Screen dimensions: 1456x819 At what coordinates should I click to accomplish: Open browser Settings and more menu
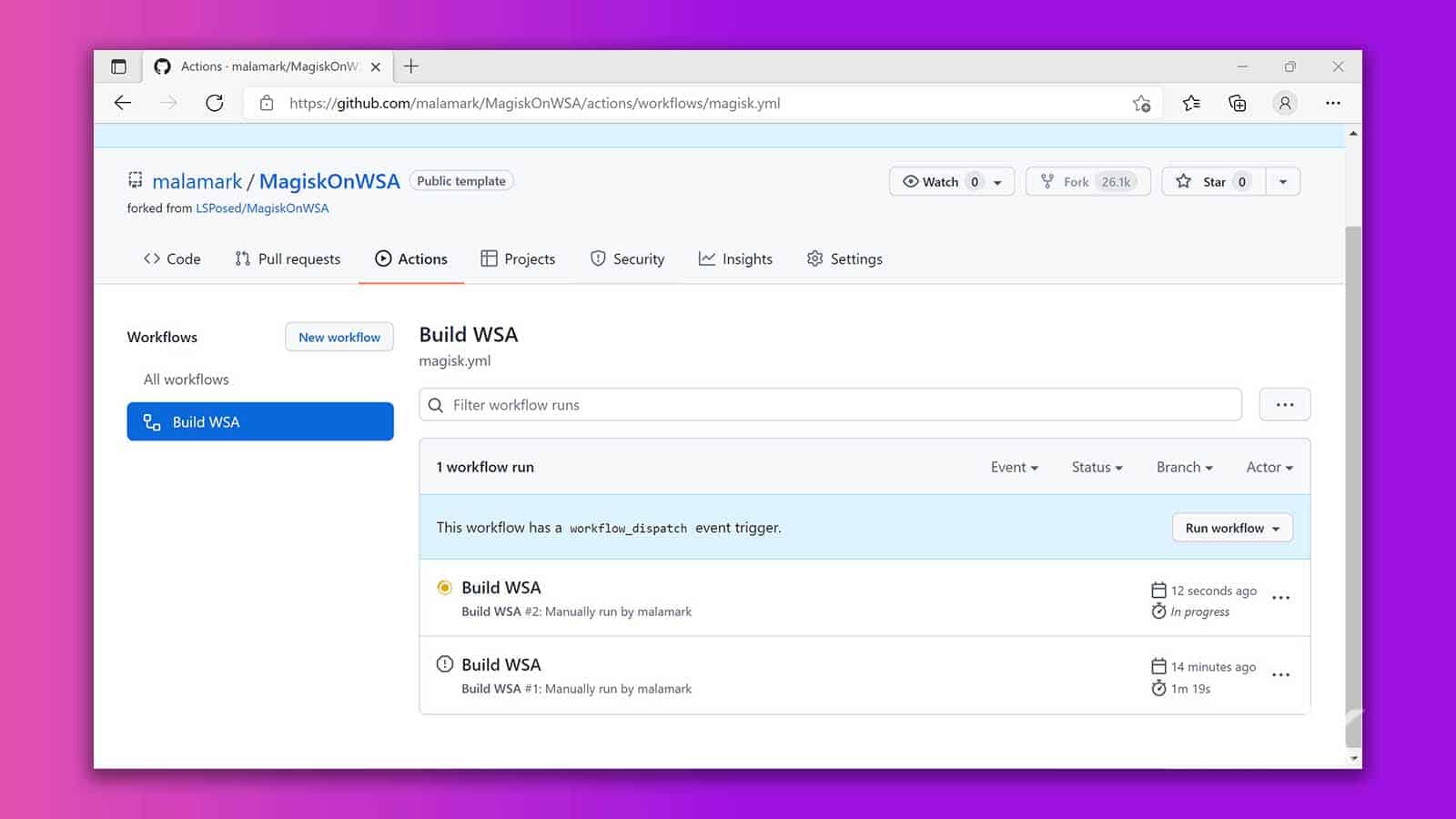click(1333, 103)
